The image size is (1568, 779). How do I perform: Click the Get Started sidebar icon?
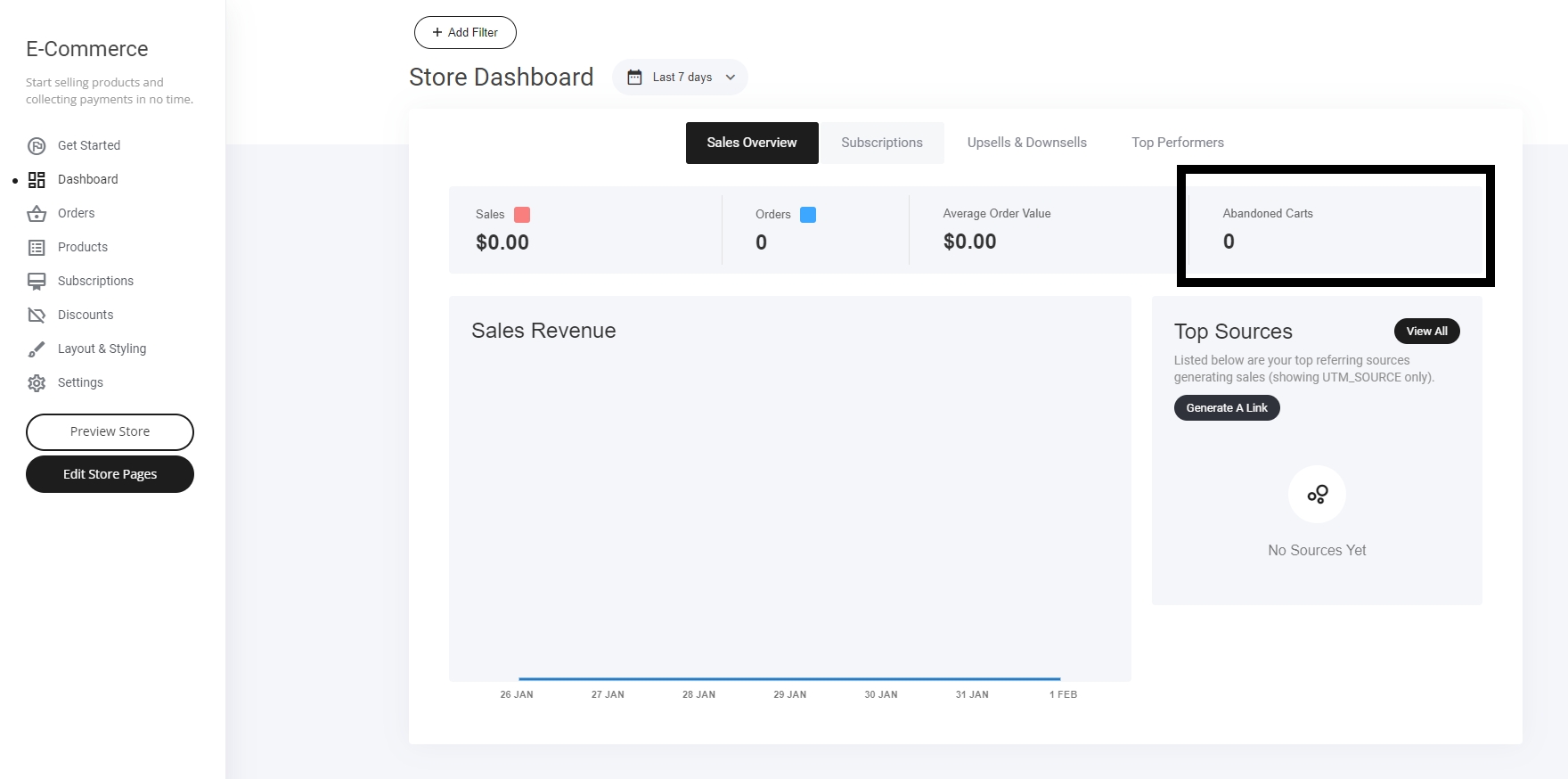pyautogui.click(x=37, y=146)
